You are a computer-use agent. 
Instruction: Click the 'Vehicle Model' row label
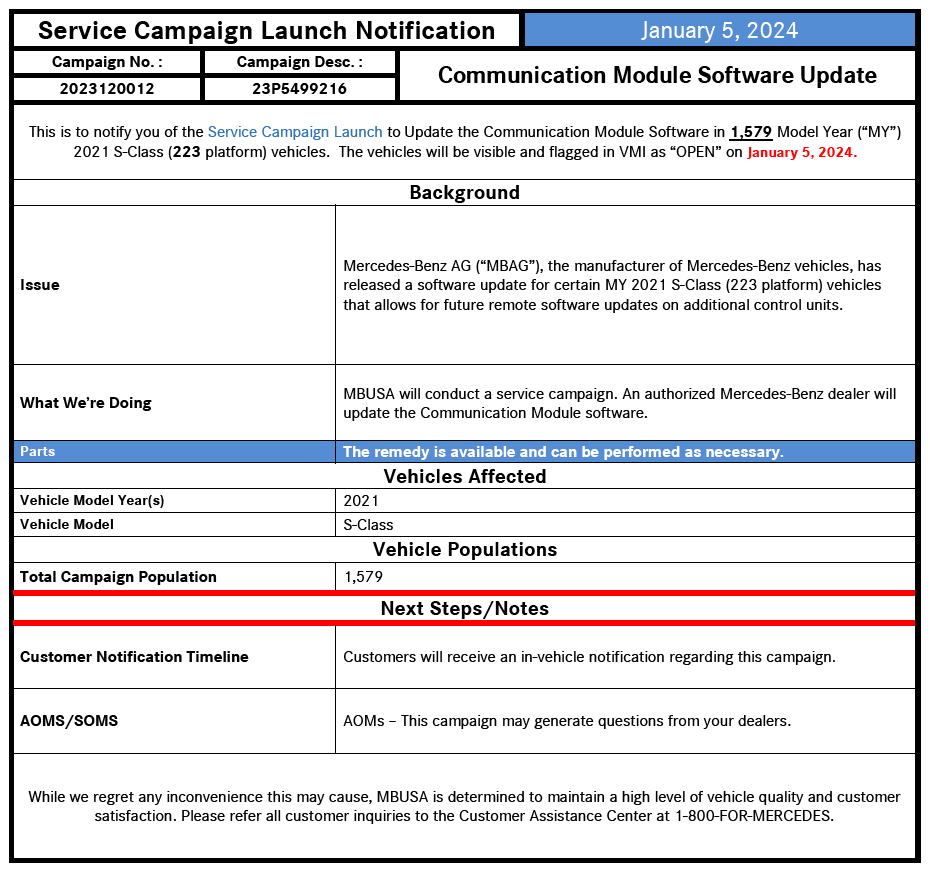click(66, 524)
